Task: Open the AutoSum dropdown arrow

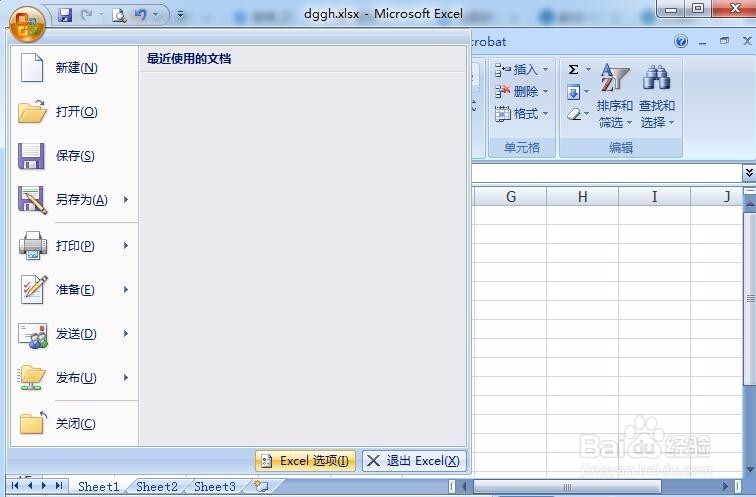Action: (x=588, y=70)
